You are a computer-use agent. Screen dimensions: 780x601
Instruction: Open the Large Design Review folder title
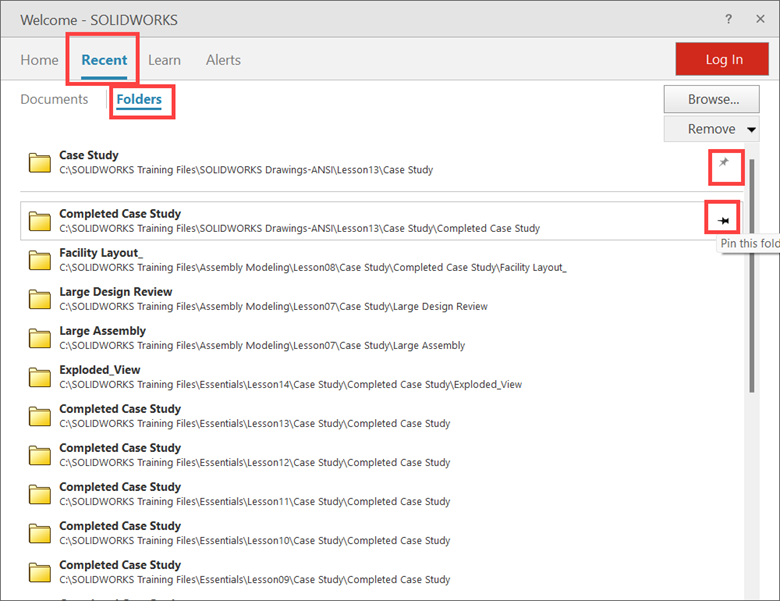116,292
